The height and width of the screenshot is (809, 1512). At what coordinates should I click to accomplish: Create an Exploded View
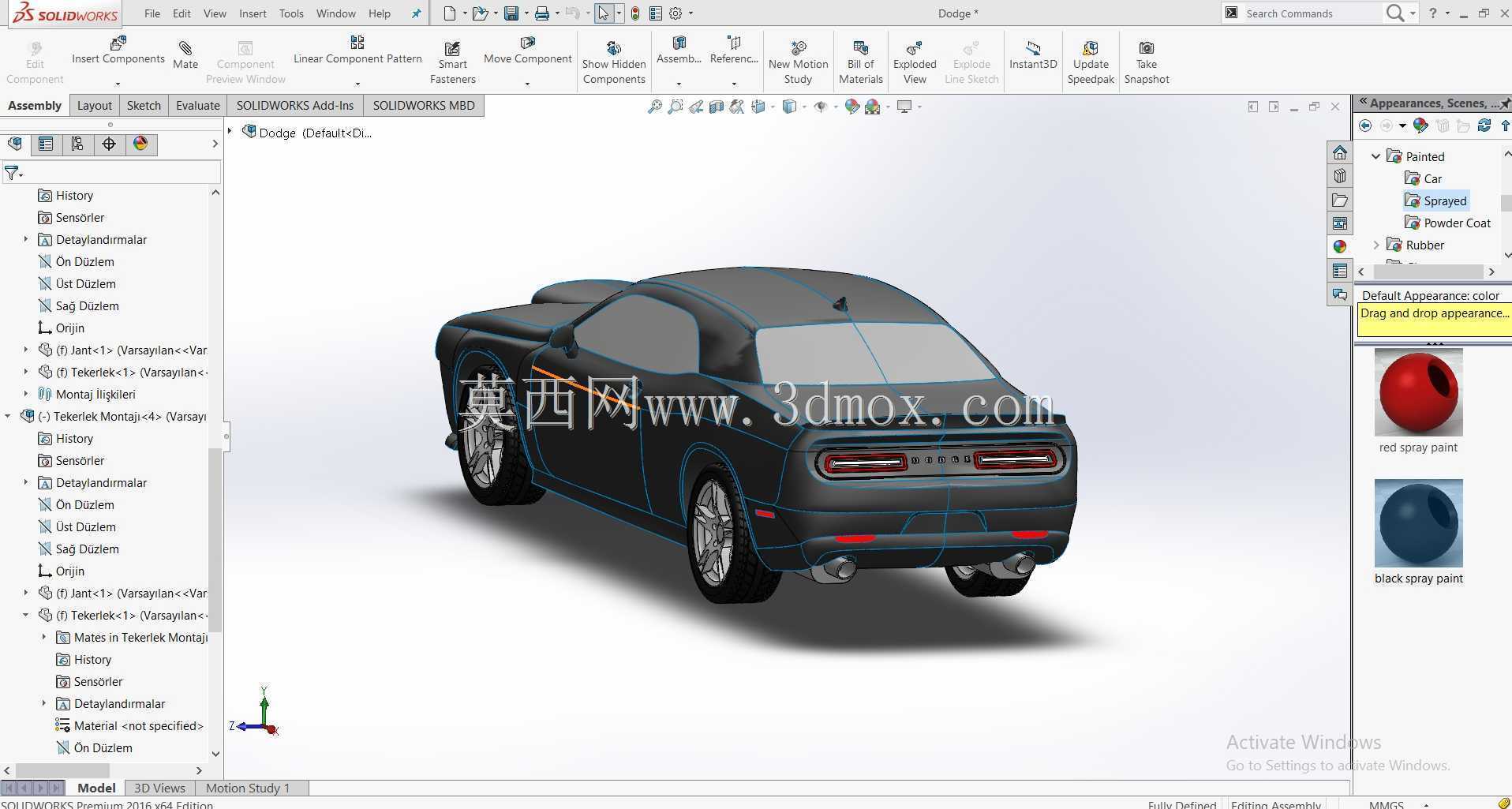[915, 62]
